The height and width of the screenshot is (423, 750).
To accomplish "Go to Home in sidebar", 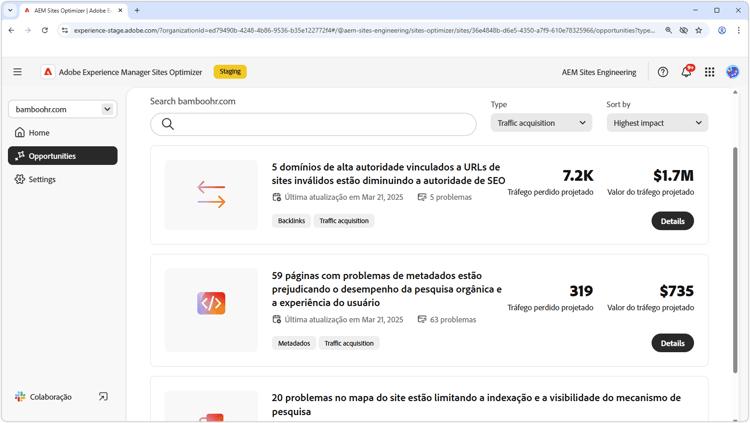I will [x=63, y=133].
